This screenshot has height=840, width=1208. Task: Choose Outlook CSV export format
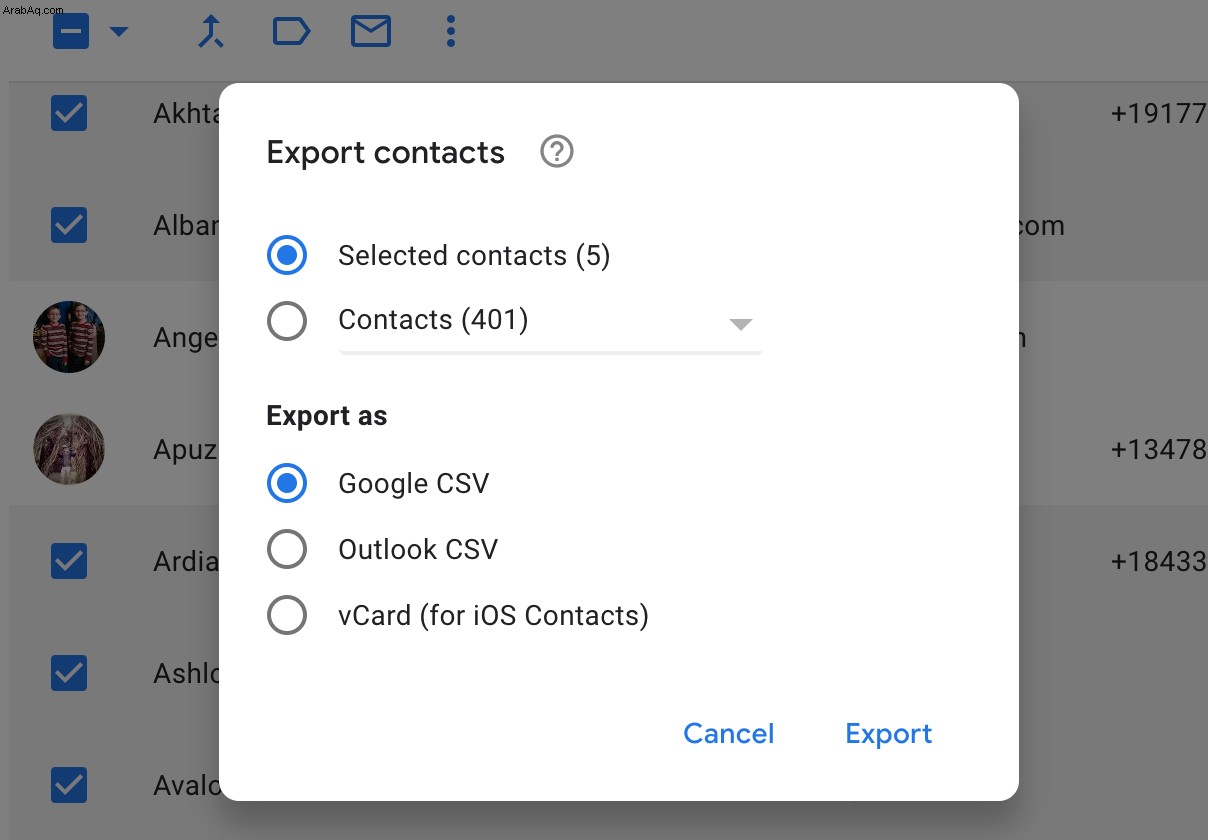click(x=287, y=549)
